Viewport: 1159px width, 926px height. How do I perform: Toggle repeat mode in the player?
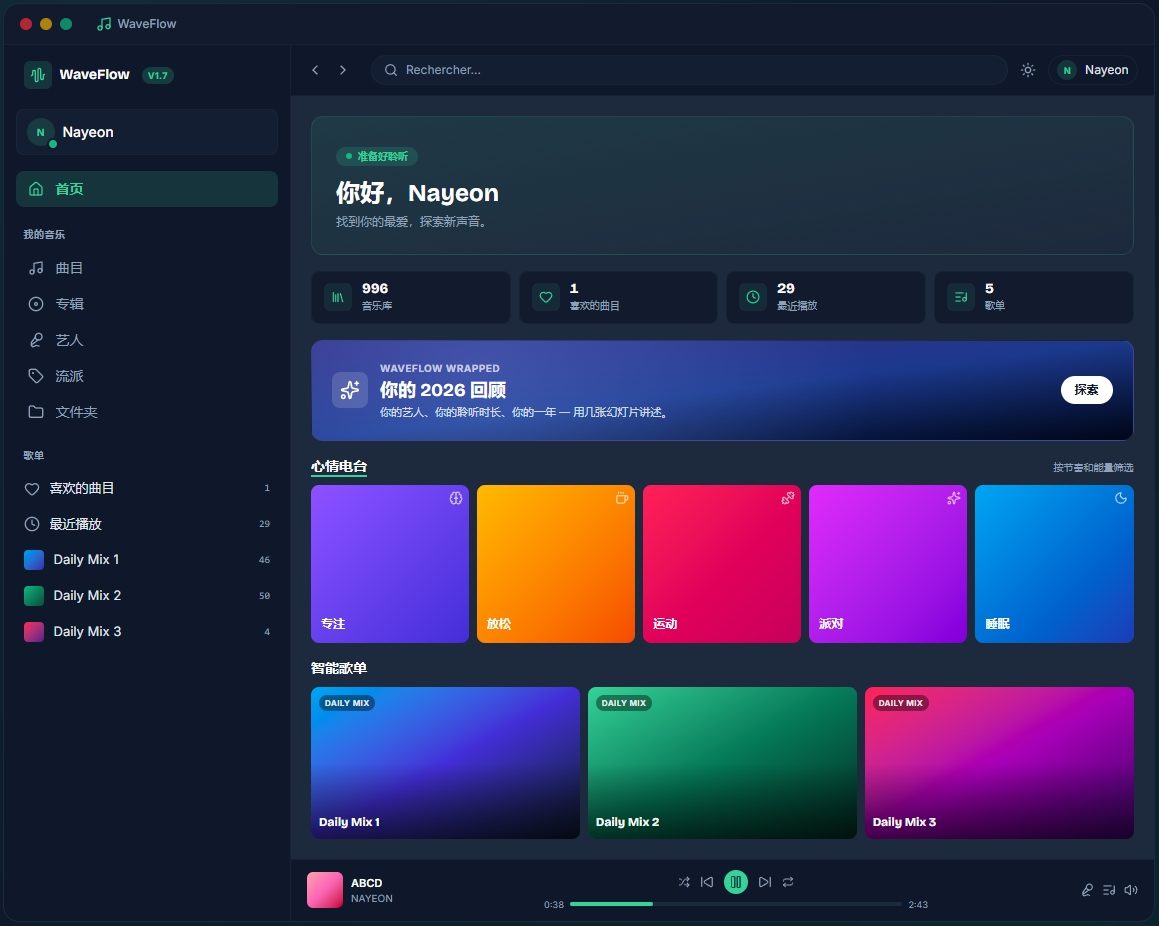(788, 882)
